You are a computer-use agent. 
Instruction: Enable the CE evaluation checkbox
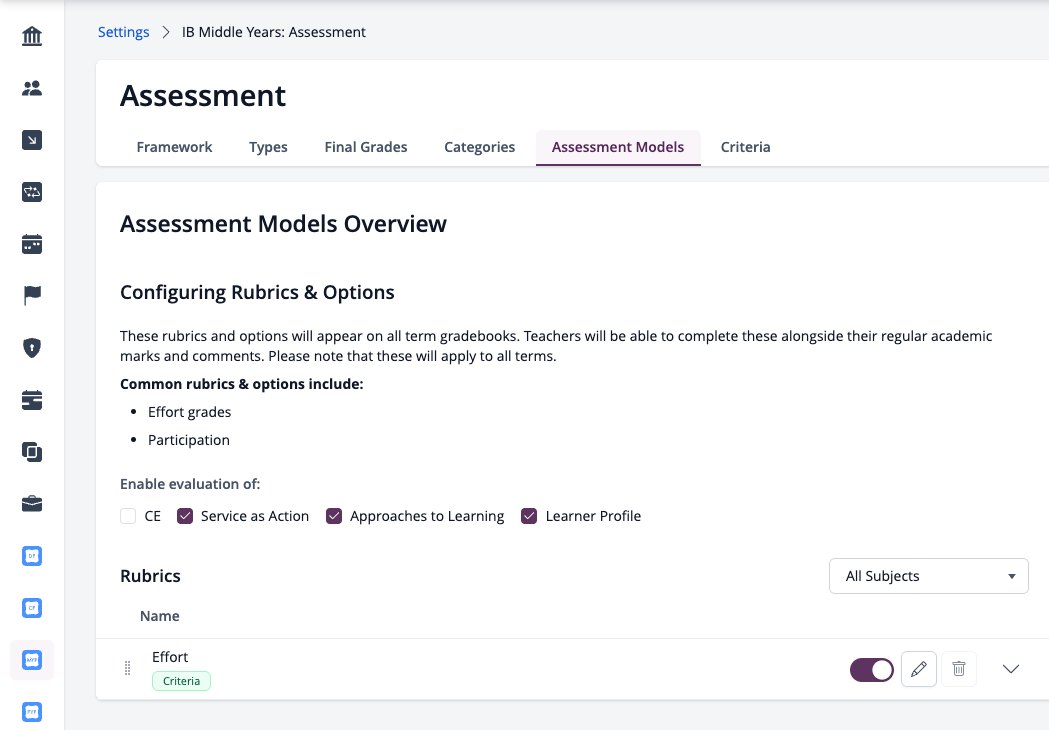pos(128,516)
